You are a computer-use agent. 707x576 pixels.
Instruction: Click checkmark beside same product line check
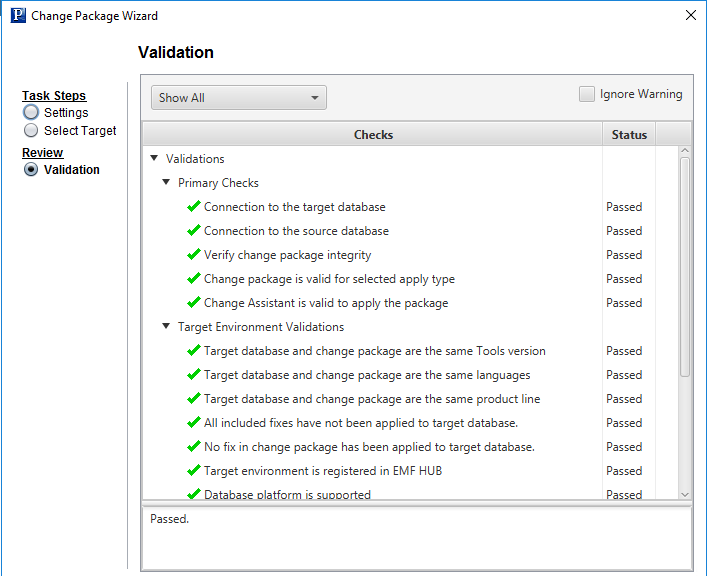coord(194,399)
